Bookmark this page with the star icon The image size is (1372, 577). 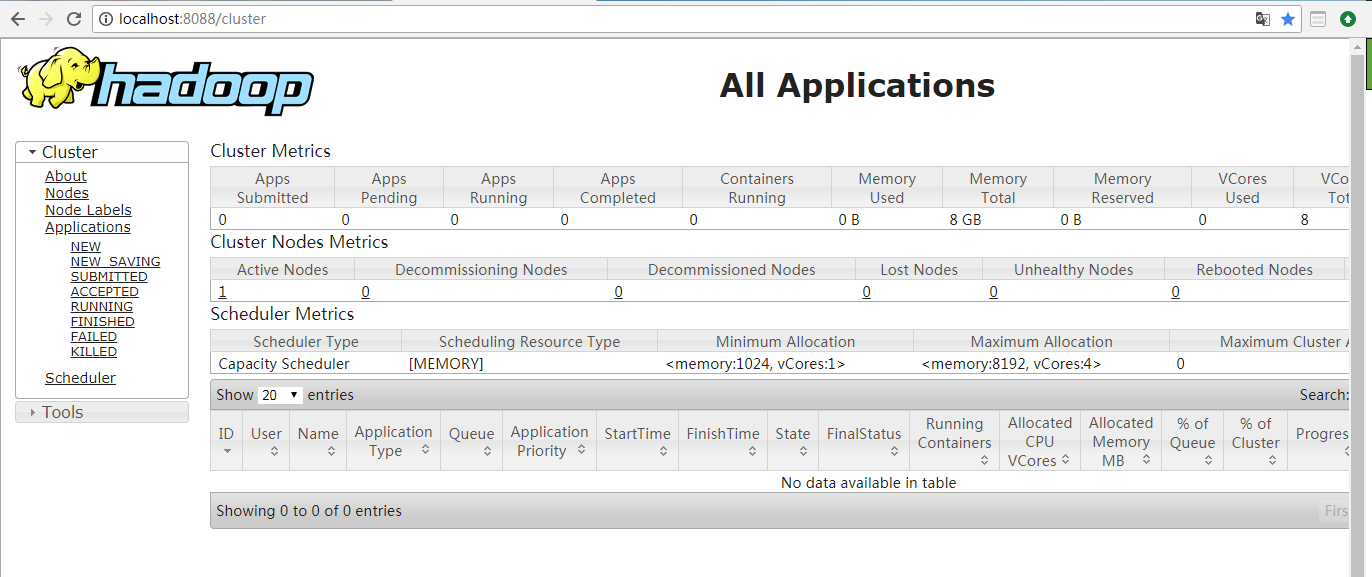(x=1288, y=19)
